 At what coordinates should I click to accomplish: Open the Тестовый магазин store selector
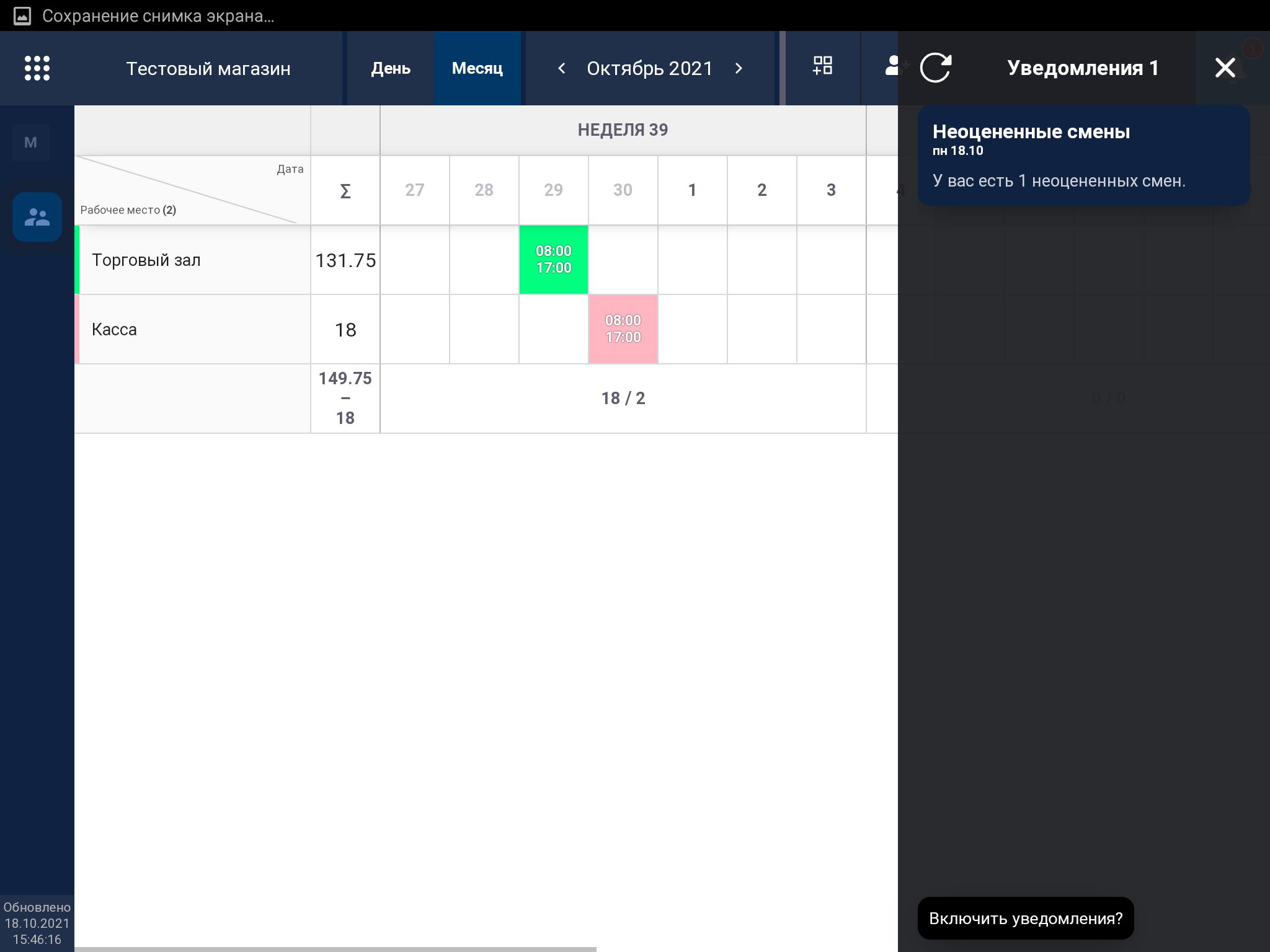(x=208, y=68)
